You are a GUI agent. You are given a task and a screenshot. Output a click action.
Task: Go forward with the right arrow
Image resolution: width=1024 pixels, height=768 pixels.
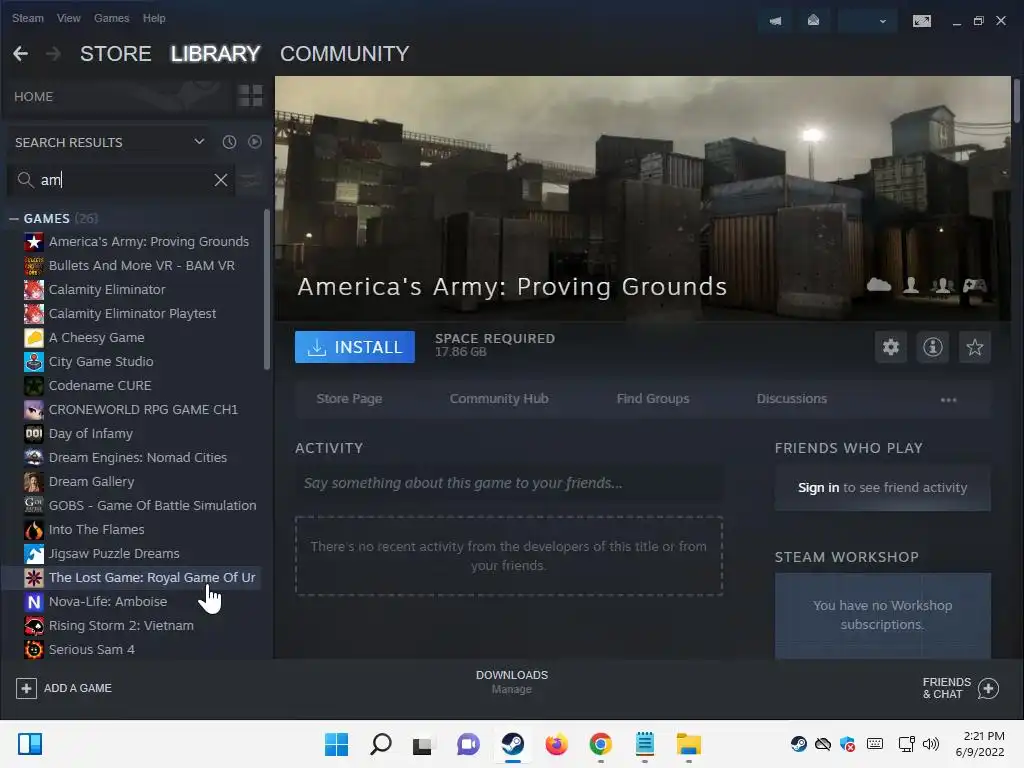(x=54, y=54)
